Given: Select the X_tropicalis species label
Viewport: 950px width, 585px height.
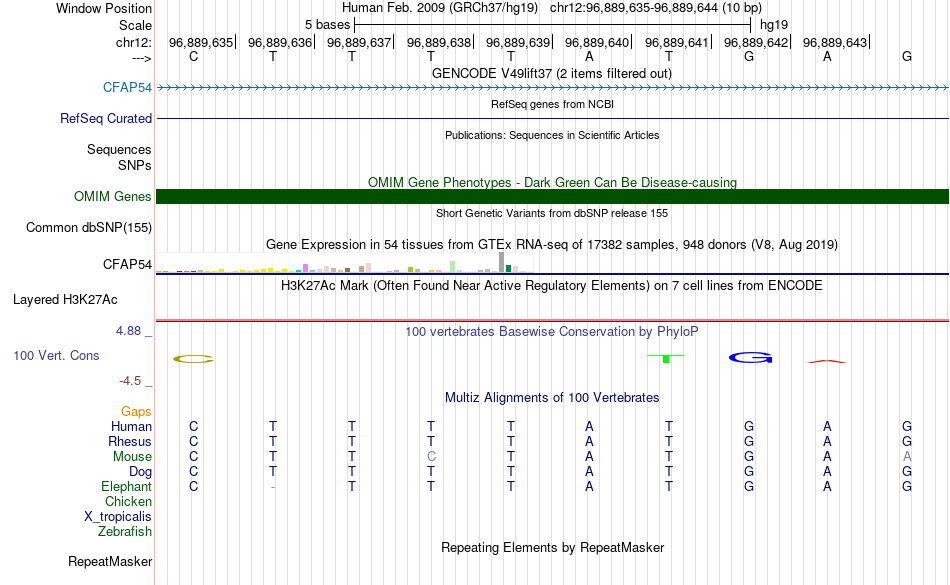Looking at the screenshot, I should (x=118, y=517).
